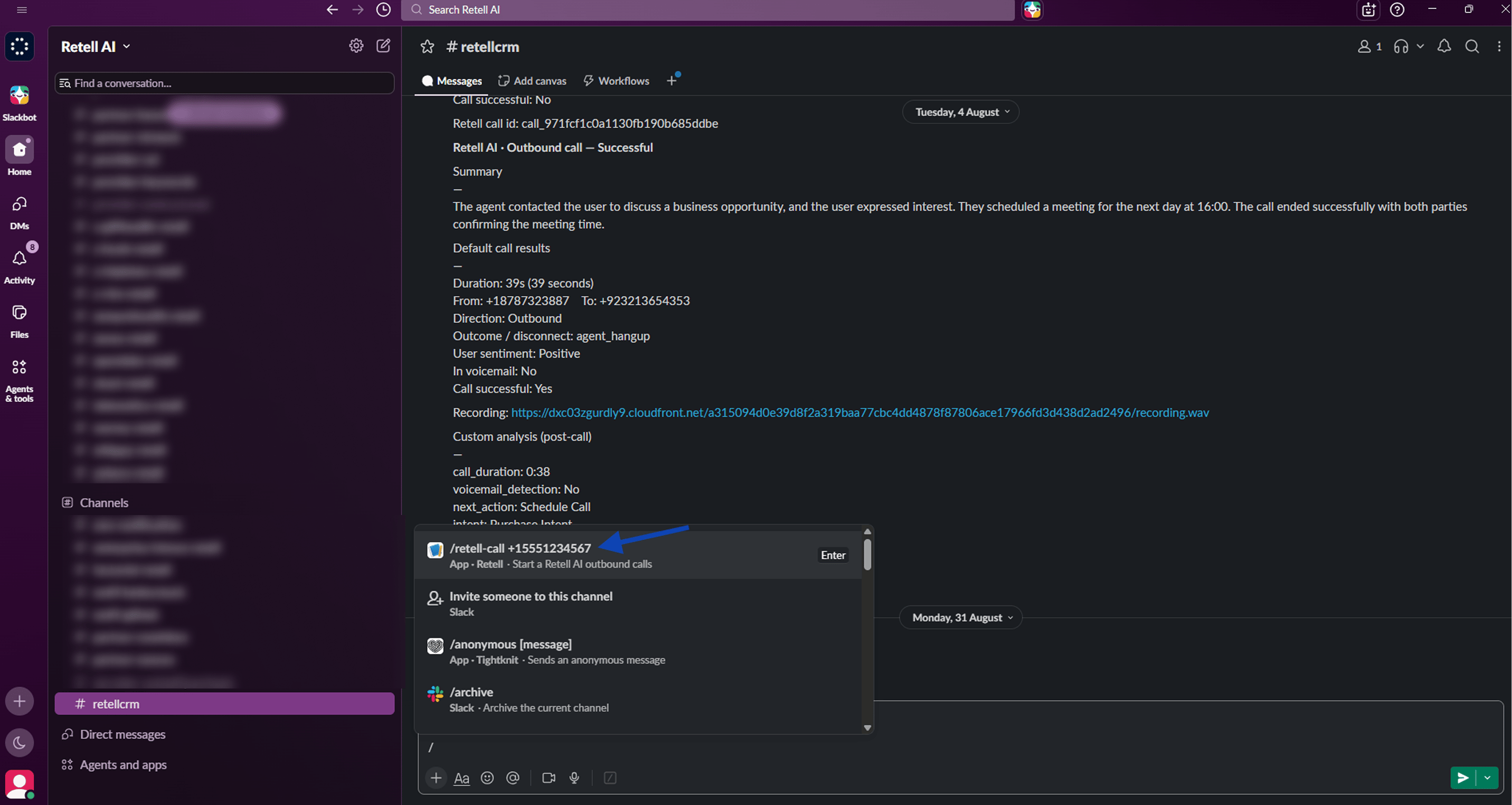Open the main hamburger menu
This screenshot has width=1512, height=805.
22,10
